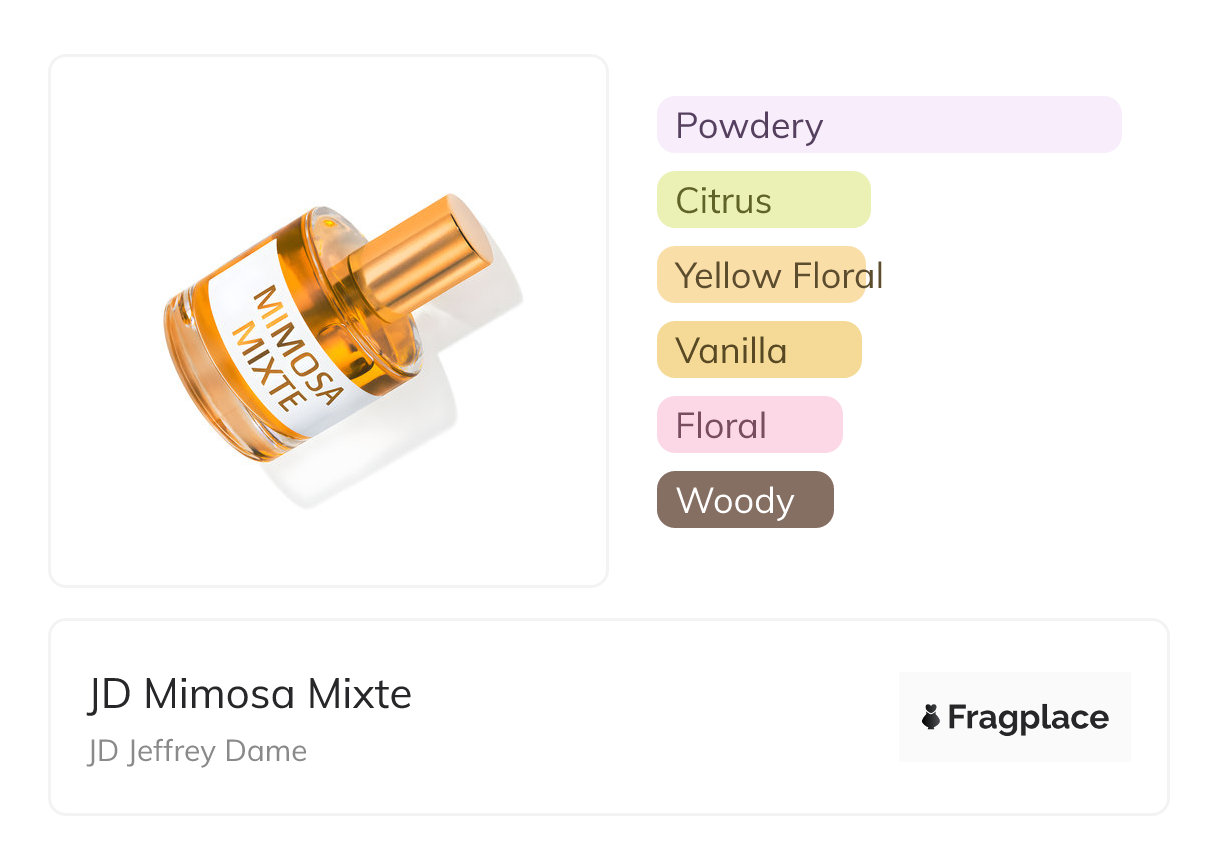Viewport: 1218px width, 864px height.
Task: Click the word MIXTE on the bottle label
Action: [263, 365]
